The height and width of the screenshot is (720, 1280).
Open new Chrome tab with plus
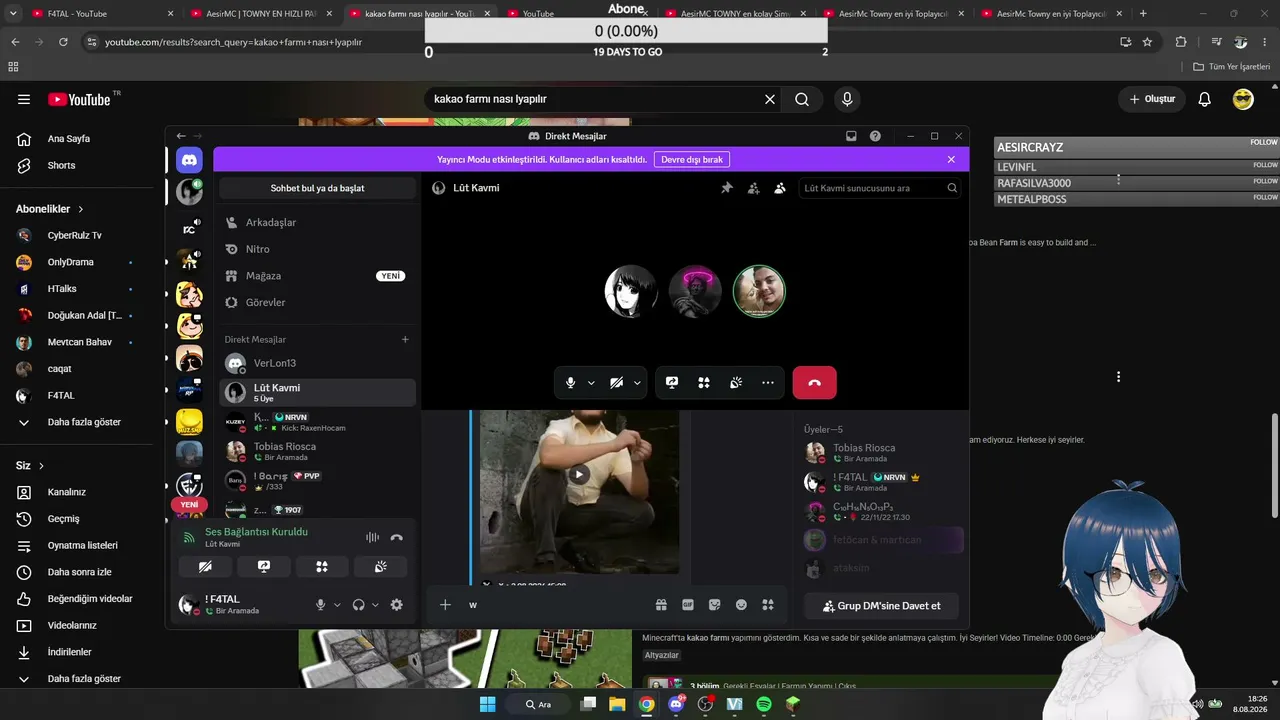1143,14
